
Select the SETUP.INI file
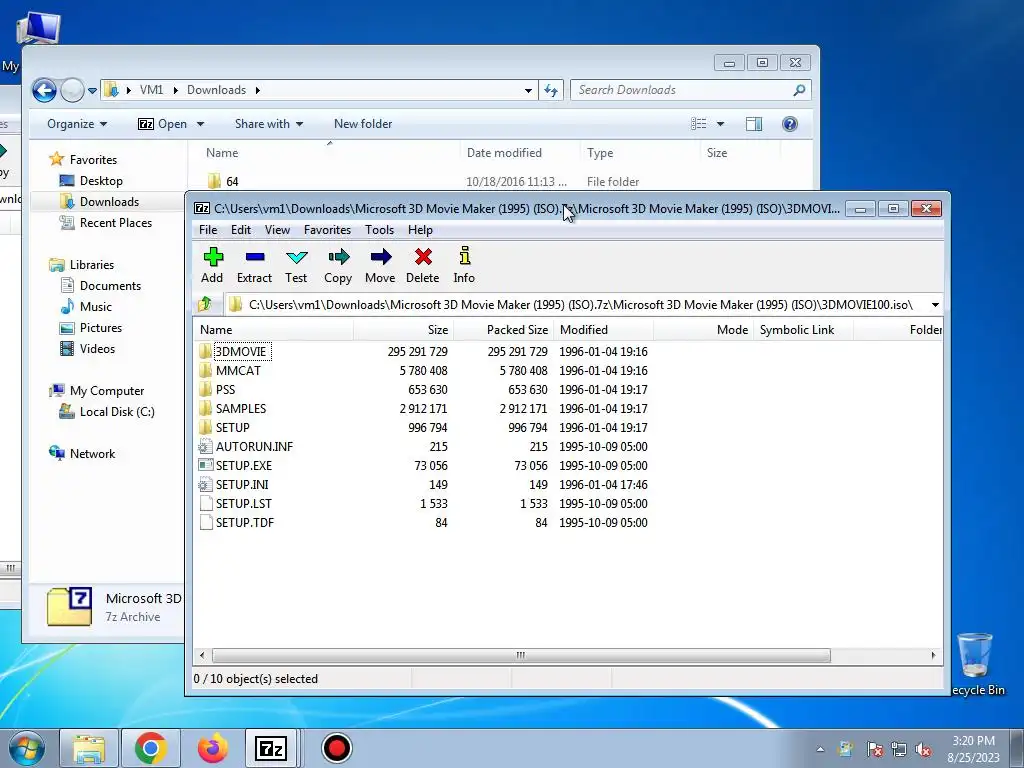pyautogui.click(x=242, y=485)
